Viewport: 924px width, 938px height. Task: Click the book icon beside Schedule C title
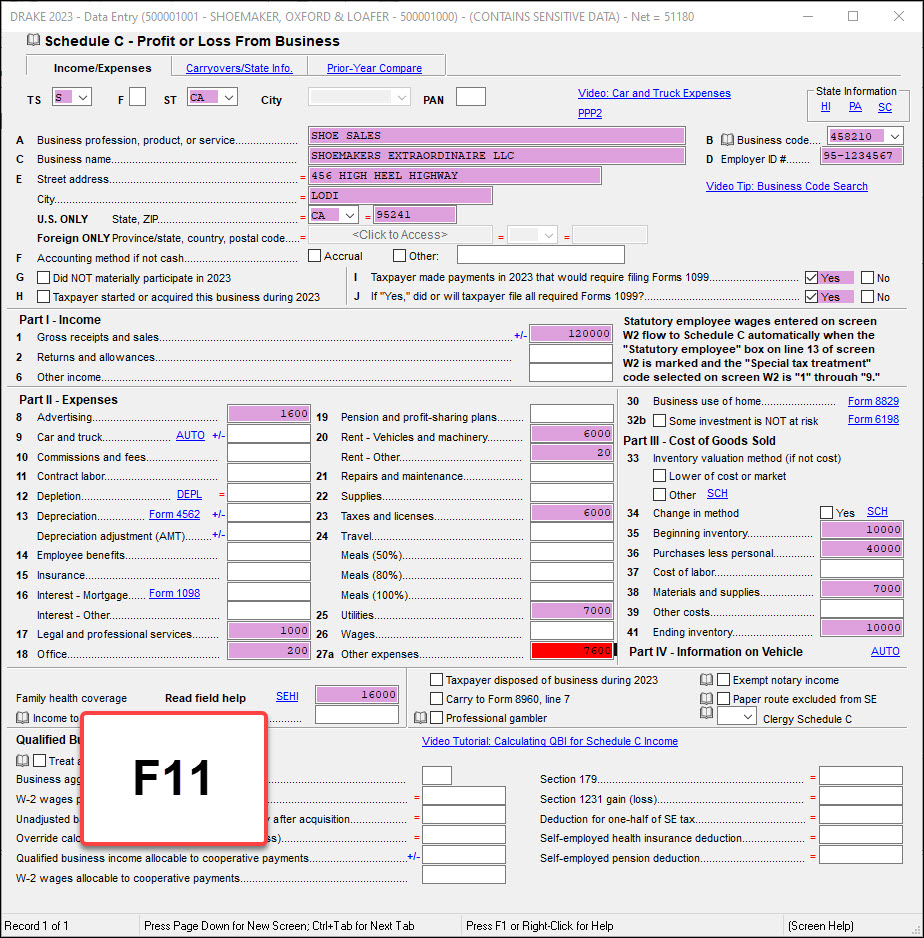[x=33, y=40]
